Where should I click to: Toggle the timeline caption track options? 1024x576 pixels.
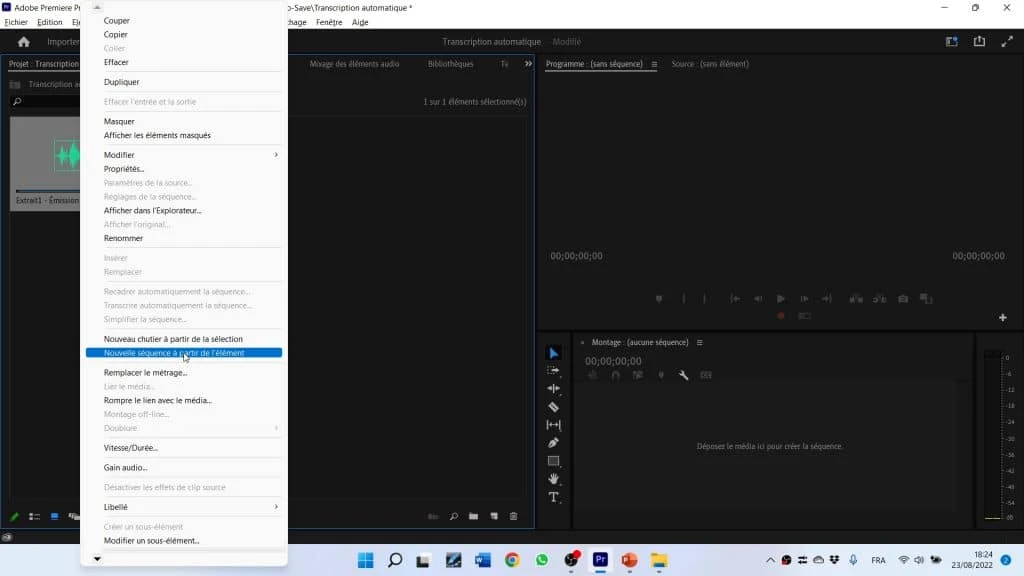click(706, 376)
